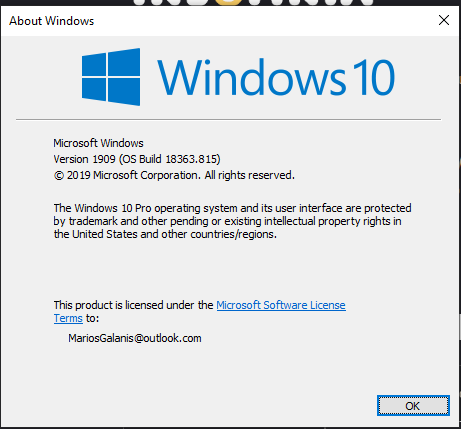Open the Microsoft Software License link
The width and height of the screenshot is (461, 429).
281,305
